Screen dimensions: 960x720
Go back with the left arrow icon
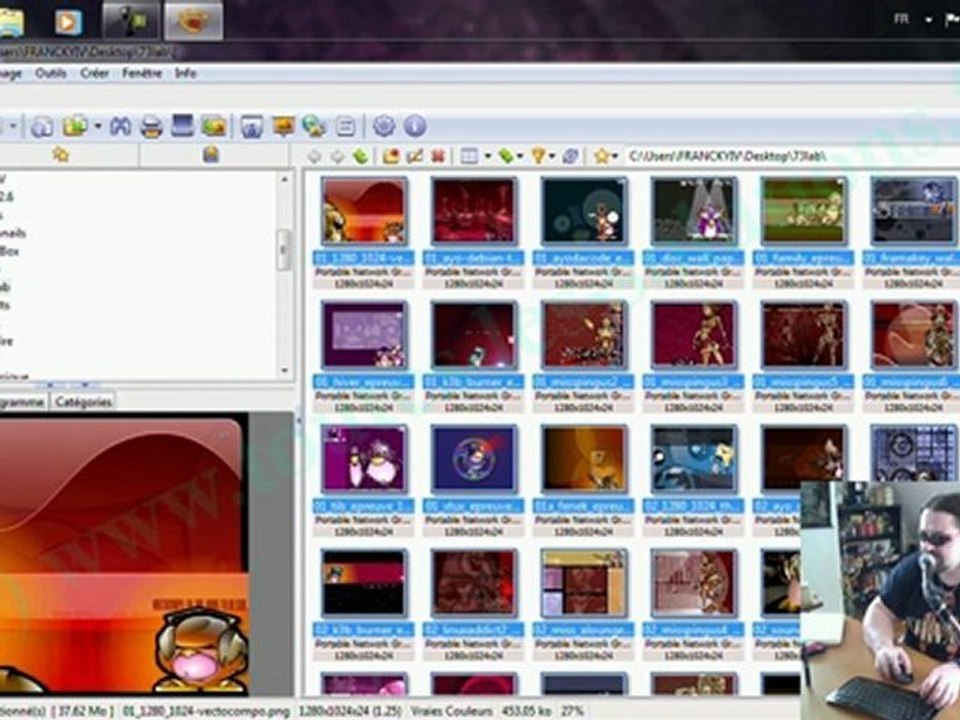[314, 157]
